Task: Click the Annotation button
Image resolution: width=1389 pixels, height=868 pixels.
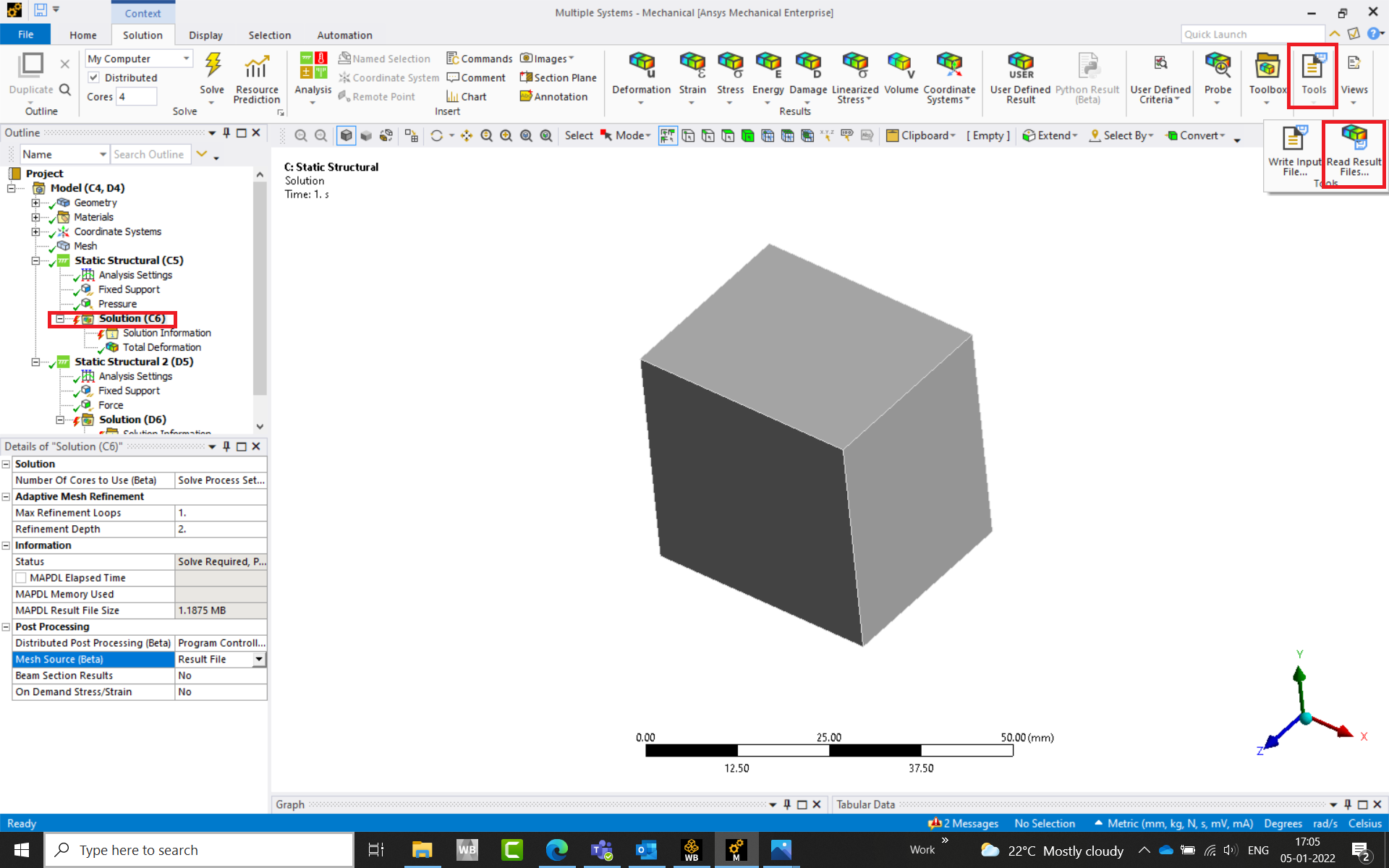Action: point(553,96)
